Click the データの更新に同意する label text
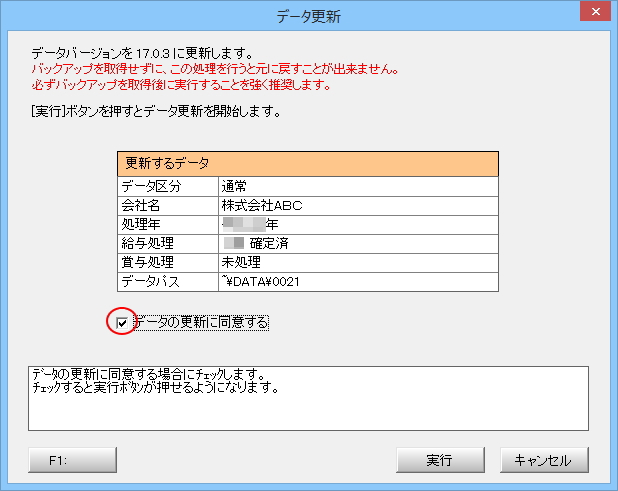Image resolution: width=618 pixels, height=491 pixels. point(200,323)
